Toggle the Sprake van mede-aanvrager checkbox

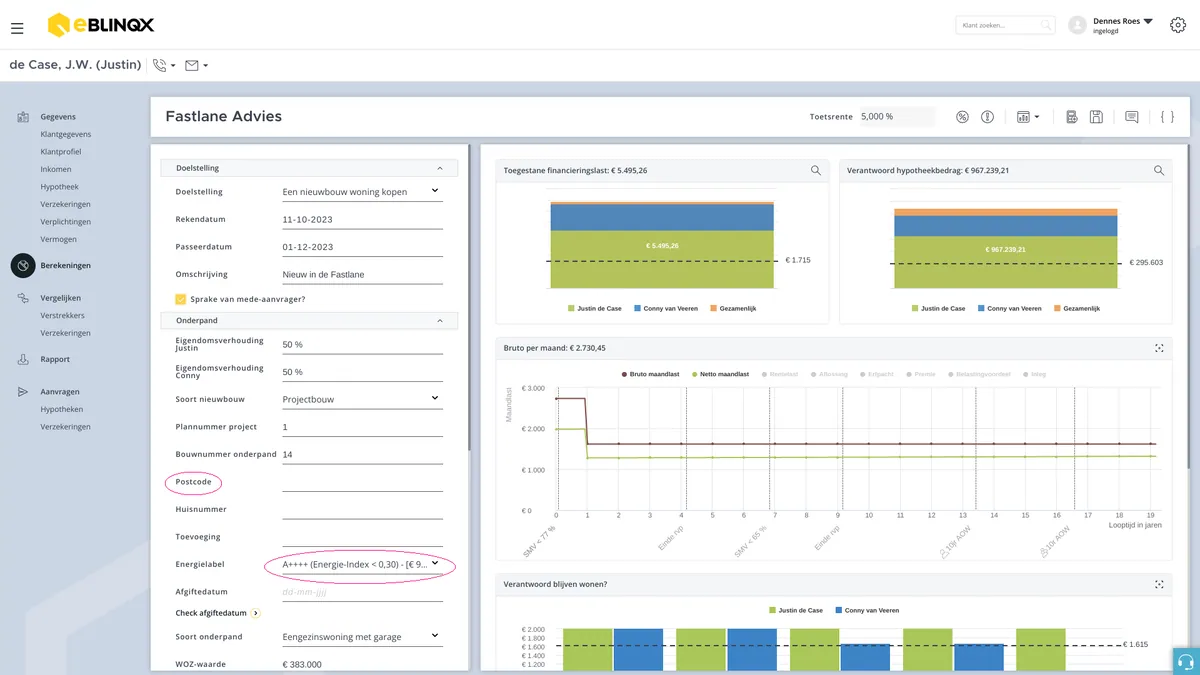(181, 299)
